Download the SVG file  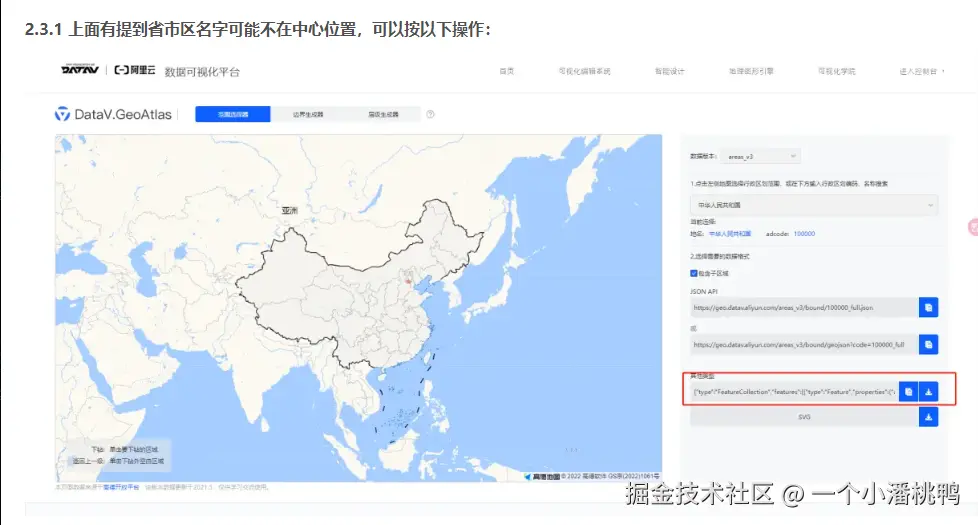click(928, 417)
